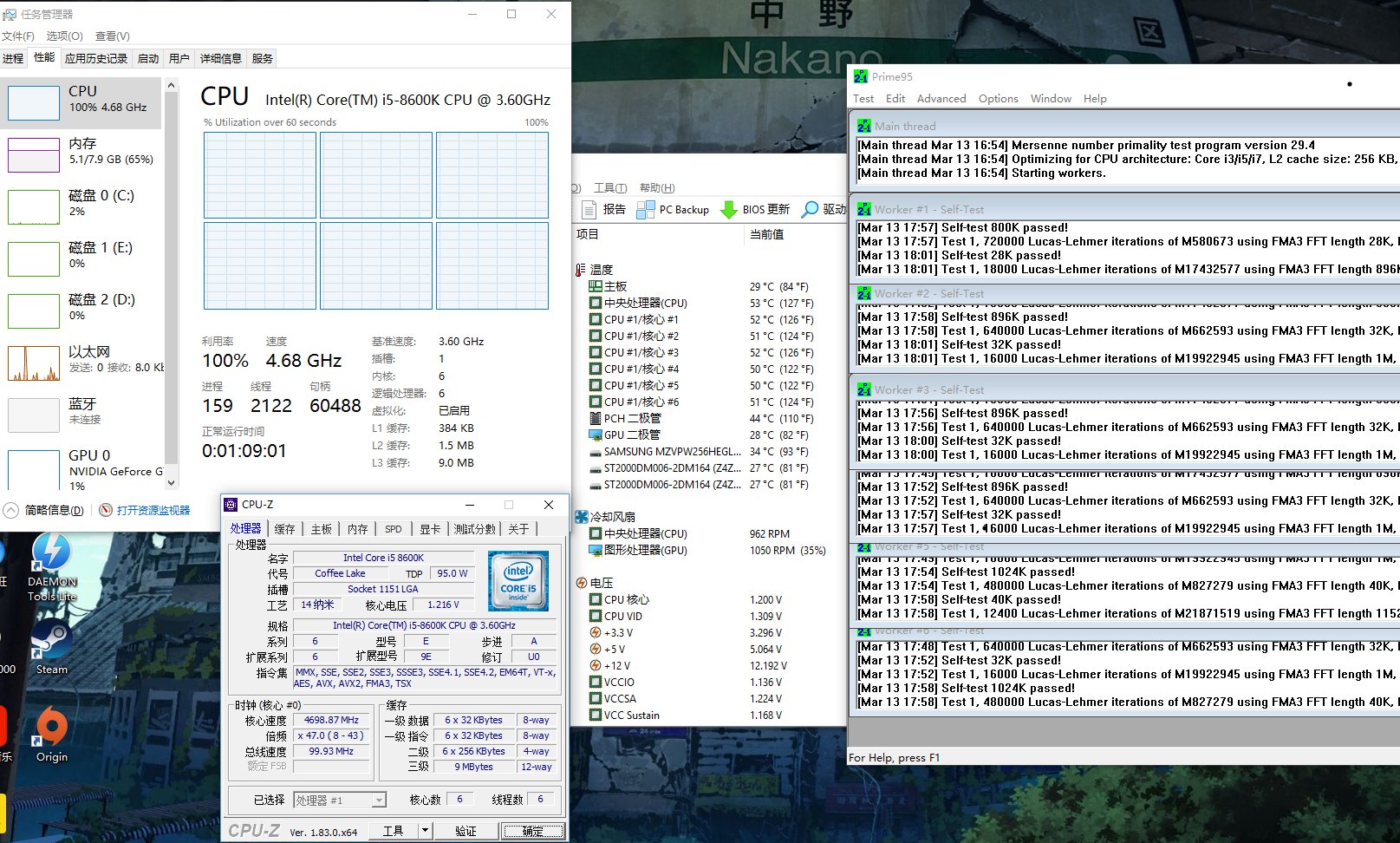Switch to the 应用历史记录 tab
Image resolution: width=1400 pixels, height=843 pixels.
[96, 58]
